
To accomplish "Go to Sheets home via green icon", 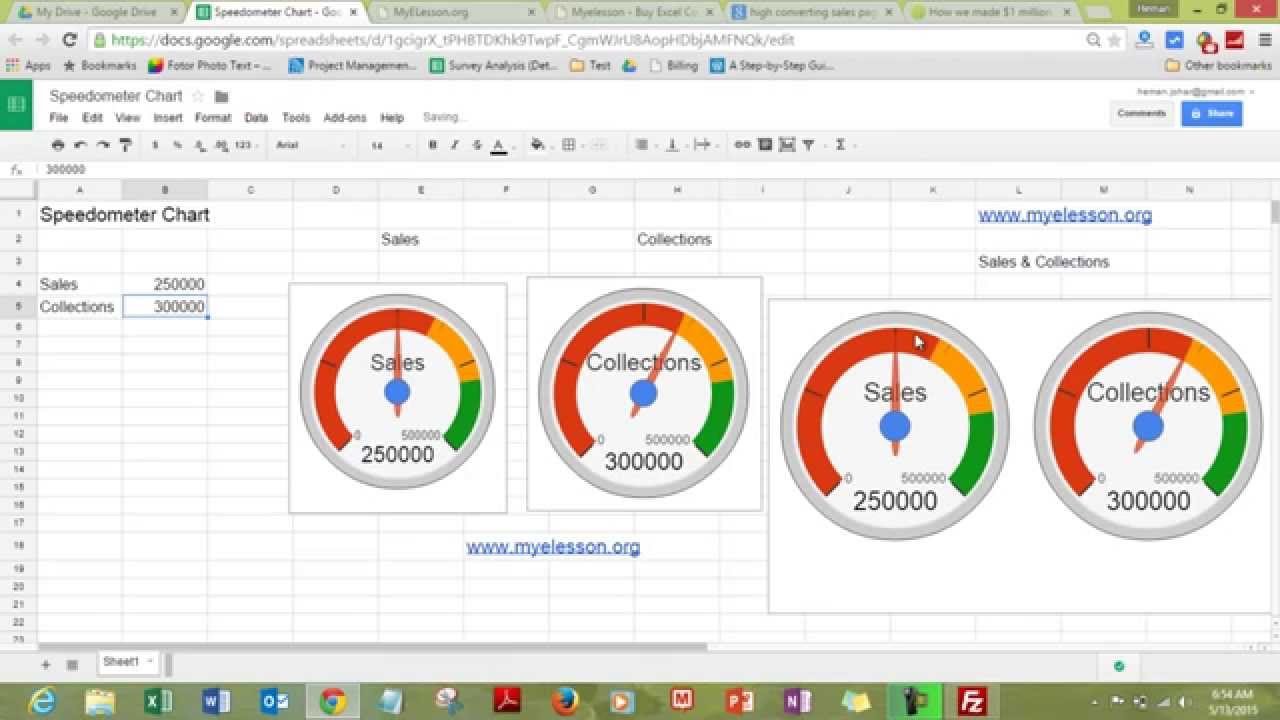I will [x=16, y=104].
